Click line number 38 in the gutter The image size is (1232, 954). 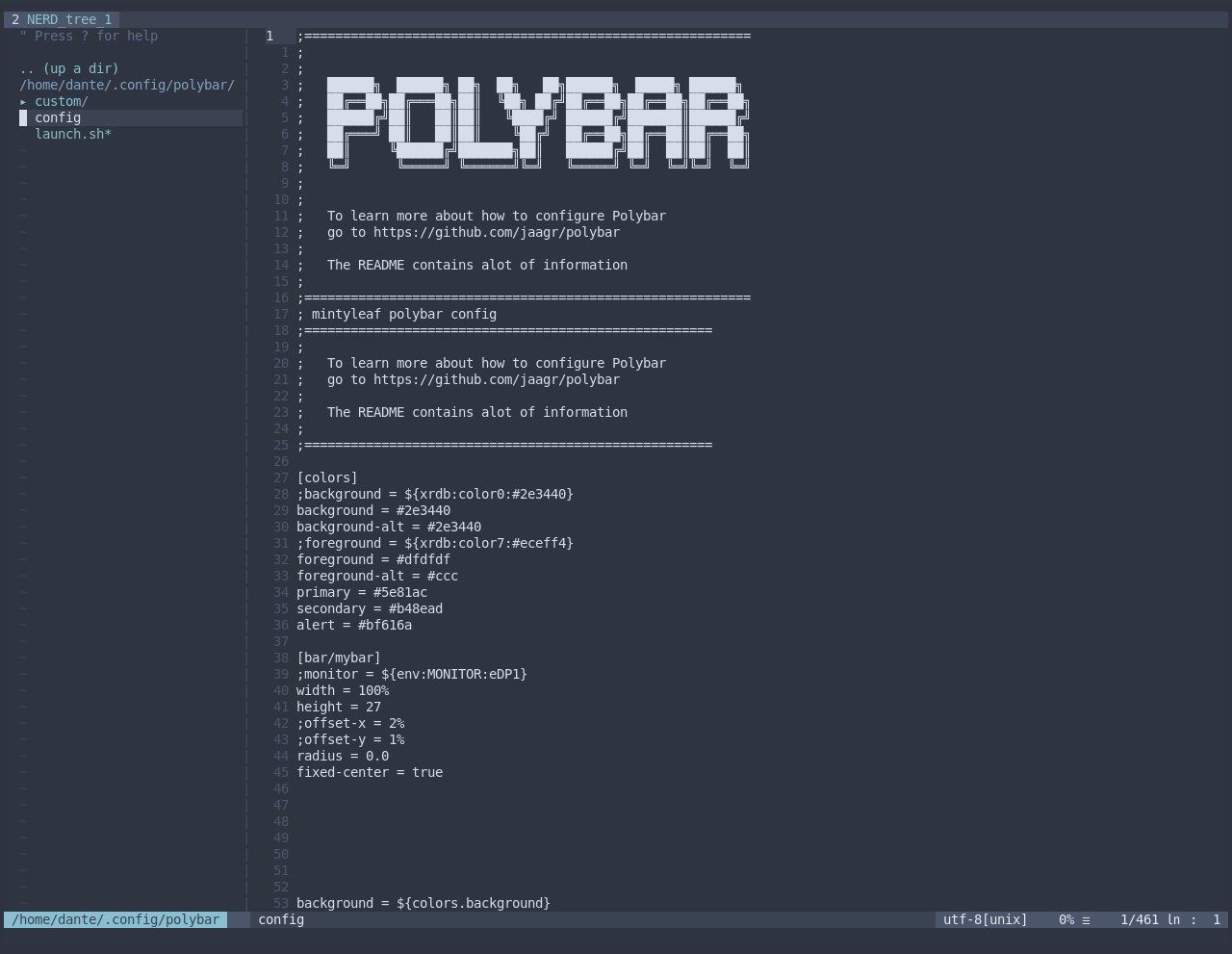click(281, 657)
